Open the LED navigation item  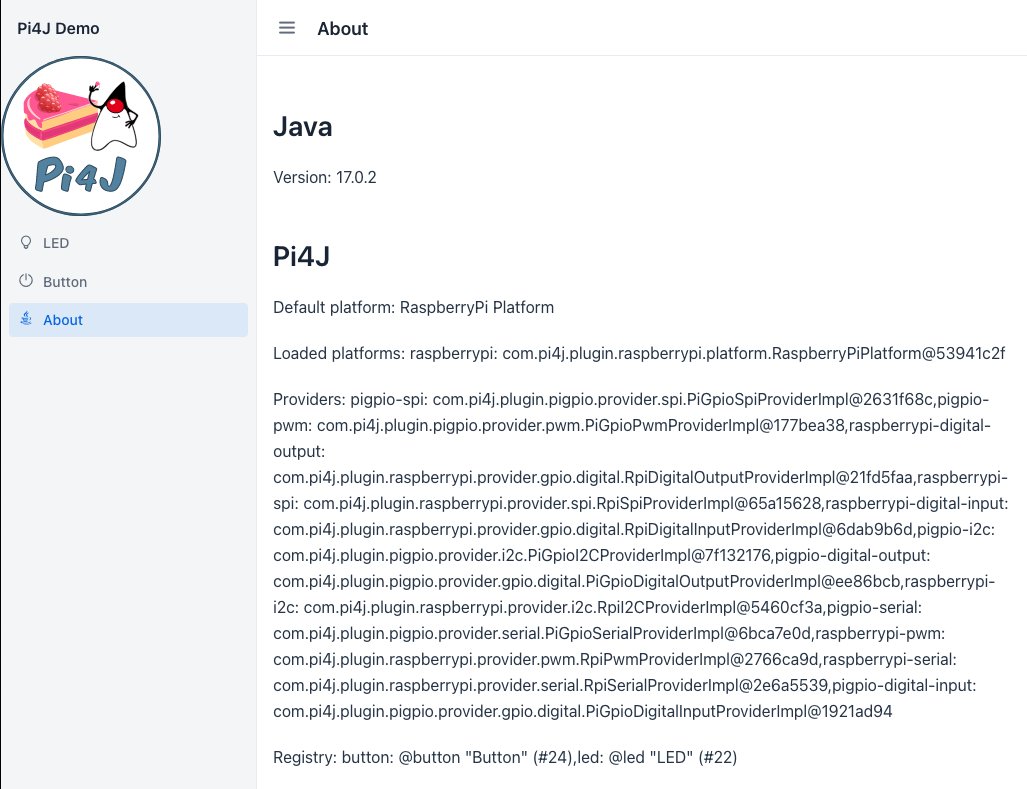pos(128,243)
